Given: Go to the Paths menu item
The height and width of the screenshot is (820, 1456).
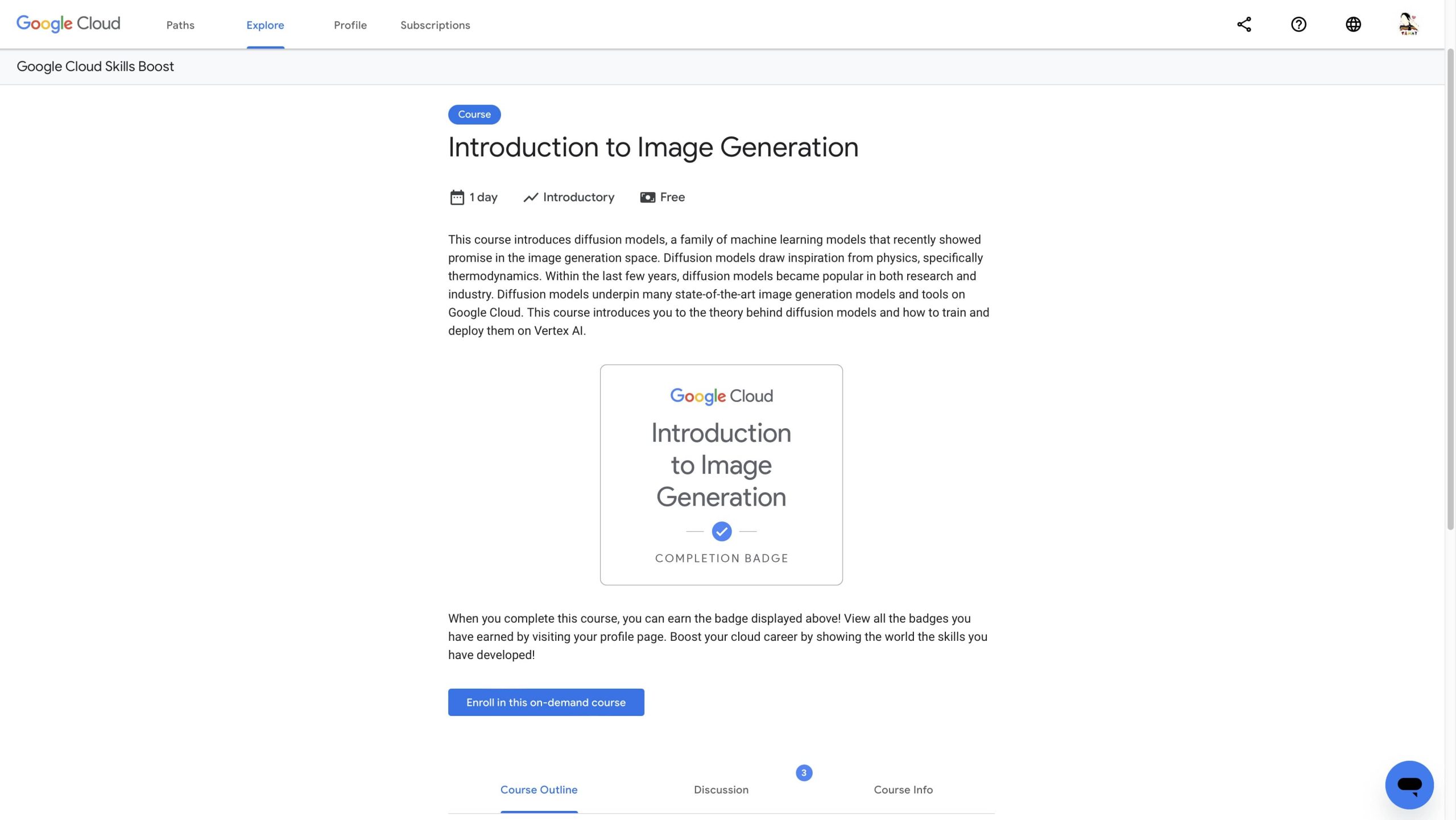Looking at the screenshot, I should click(180, 25).
